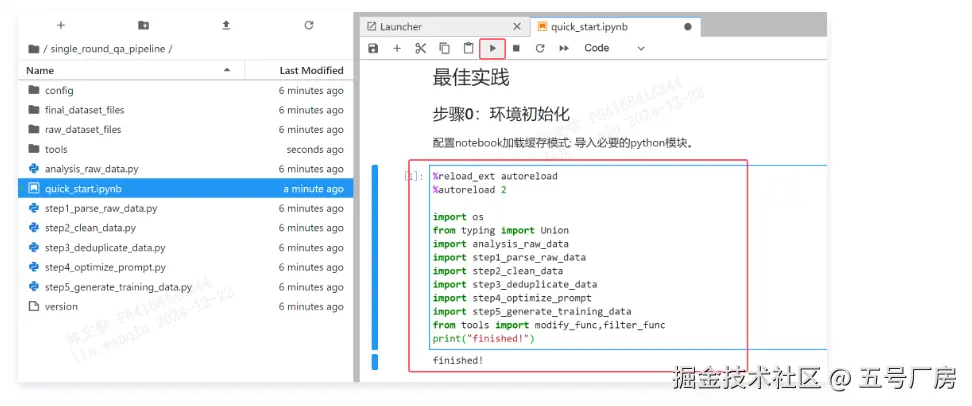Image resolution: width=972 pixels, height=406 pixels.
Task: Click the config folder icon
Action: (33, 90)
